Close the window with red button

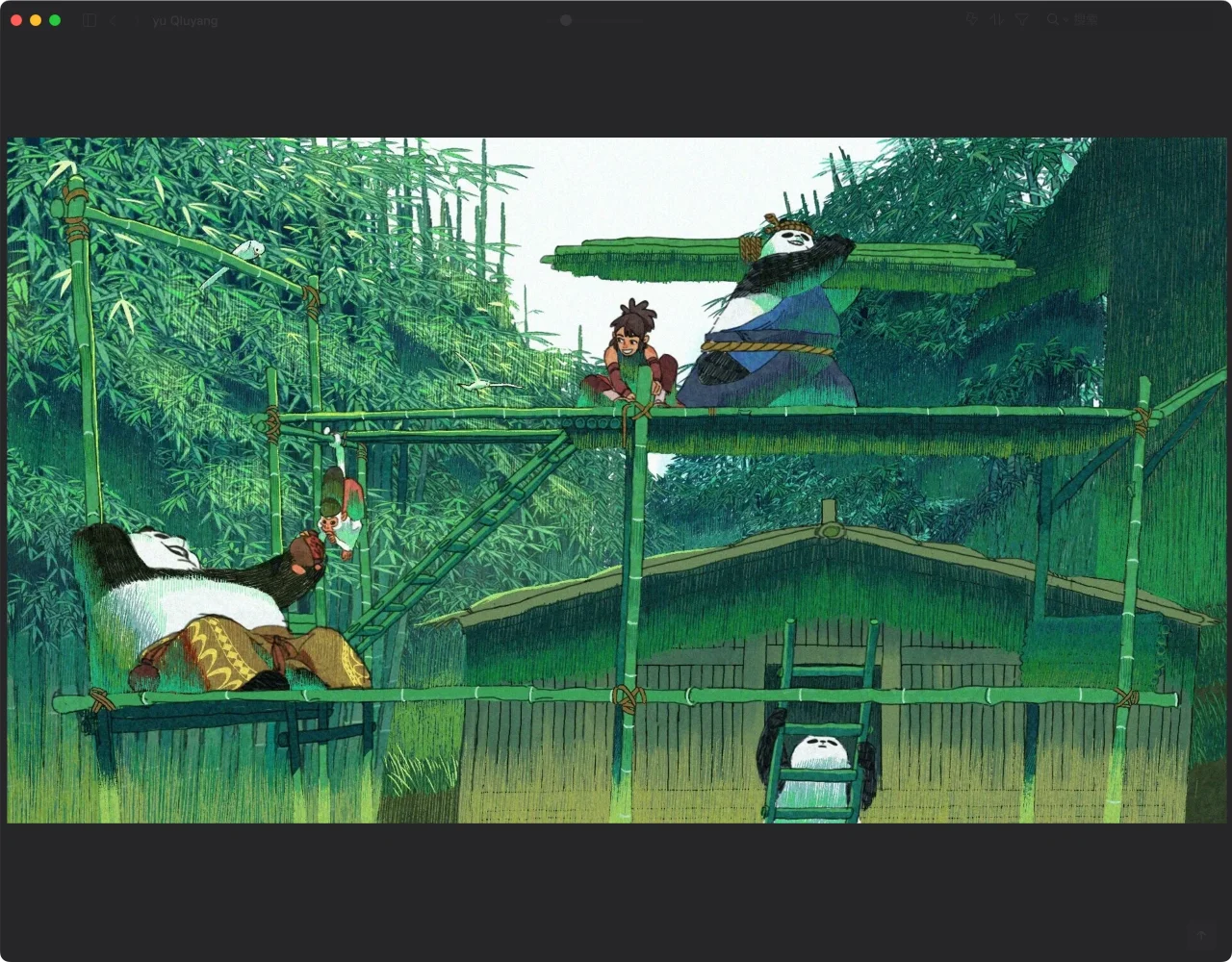point(16,20)
